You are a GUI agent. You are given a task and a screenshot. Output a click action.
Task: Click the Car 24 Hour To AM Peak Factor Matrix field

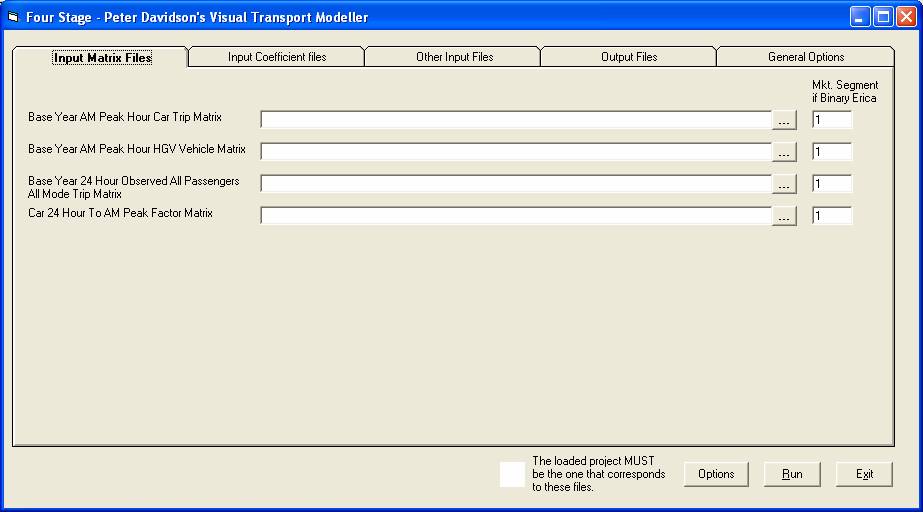click(516, 215)
